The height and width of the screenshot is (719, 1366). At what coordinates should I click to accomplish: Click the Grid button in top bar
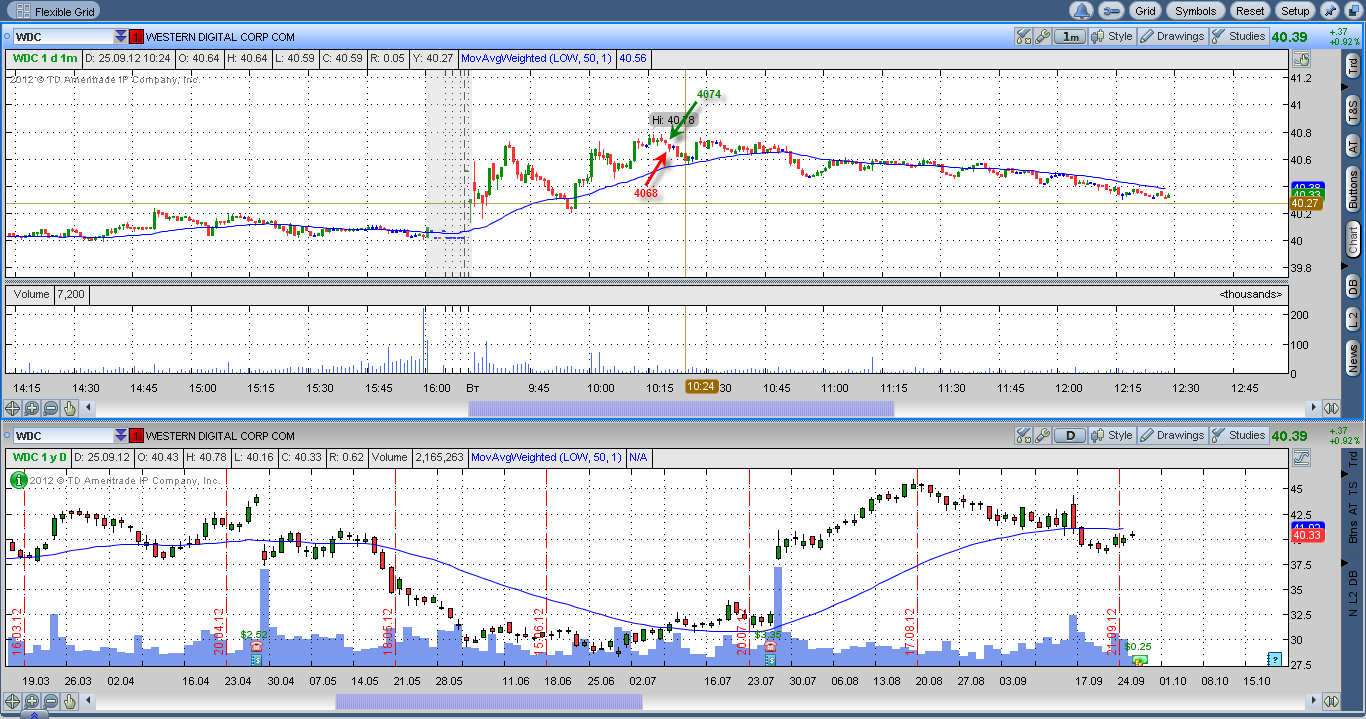click(1145, 11)
